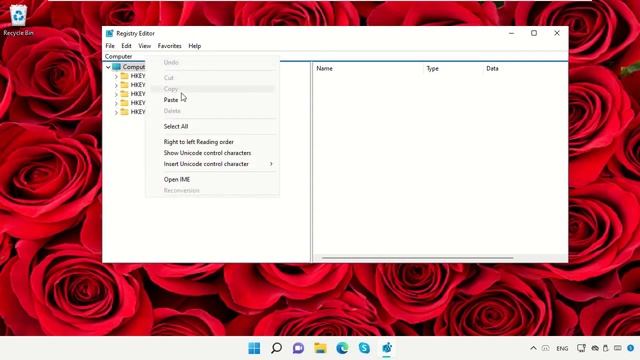The image size is (640, 360).
Task: Launch Chat from the taskbar
Action: [298, 348]
